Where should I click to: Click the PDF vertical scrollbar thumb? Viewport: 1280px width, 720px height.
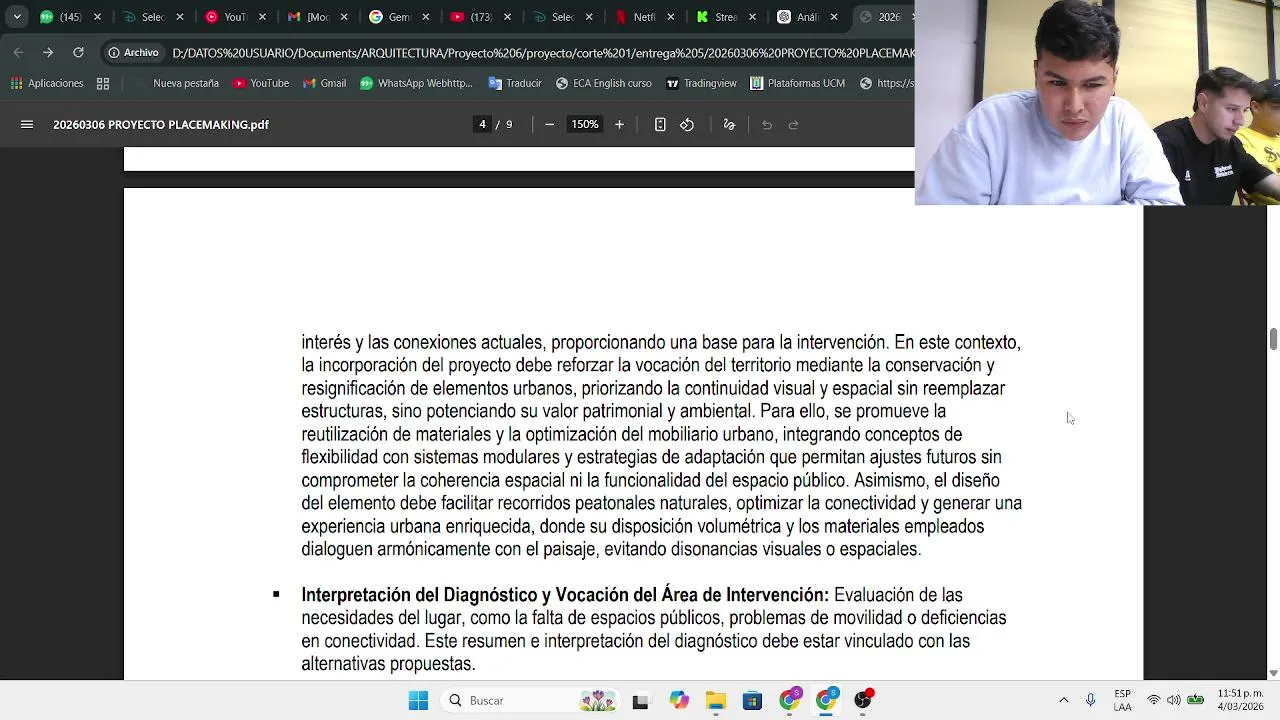(1273, 339)
